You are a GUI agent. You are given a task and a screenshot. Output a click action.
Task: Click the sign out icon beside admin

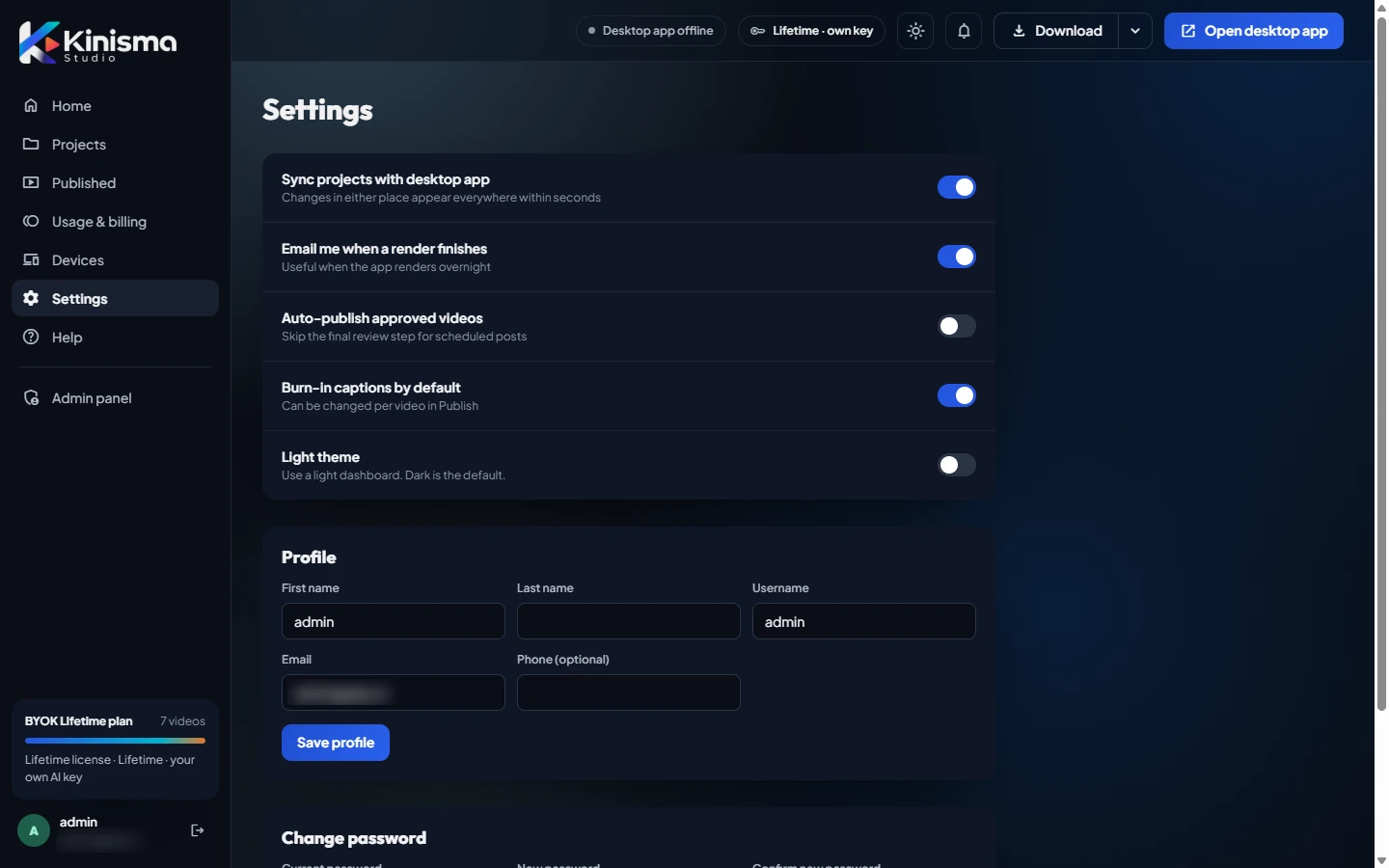point(198,830)
